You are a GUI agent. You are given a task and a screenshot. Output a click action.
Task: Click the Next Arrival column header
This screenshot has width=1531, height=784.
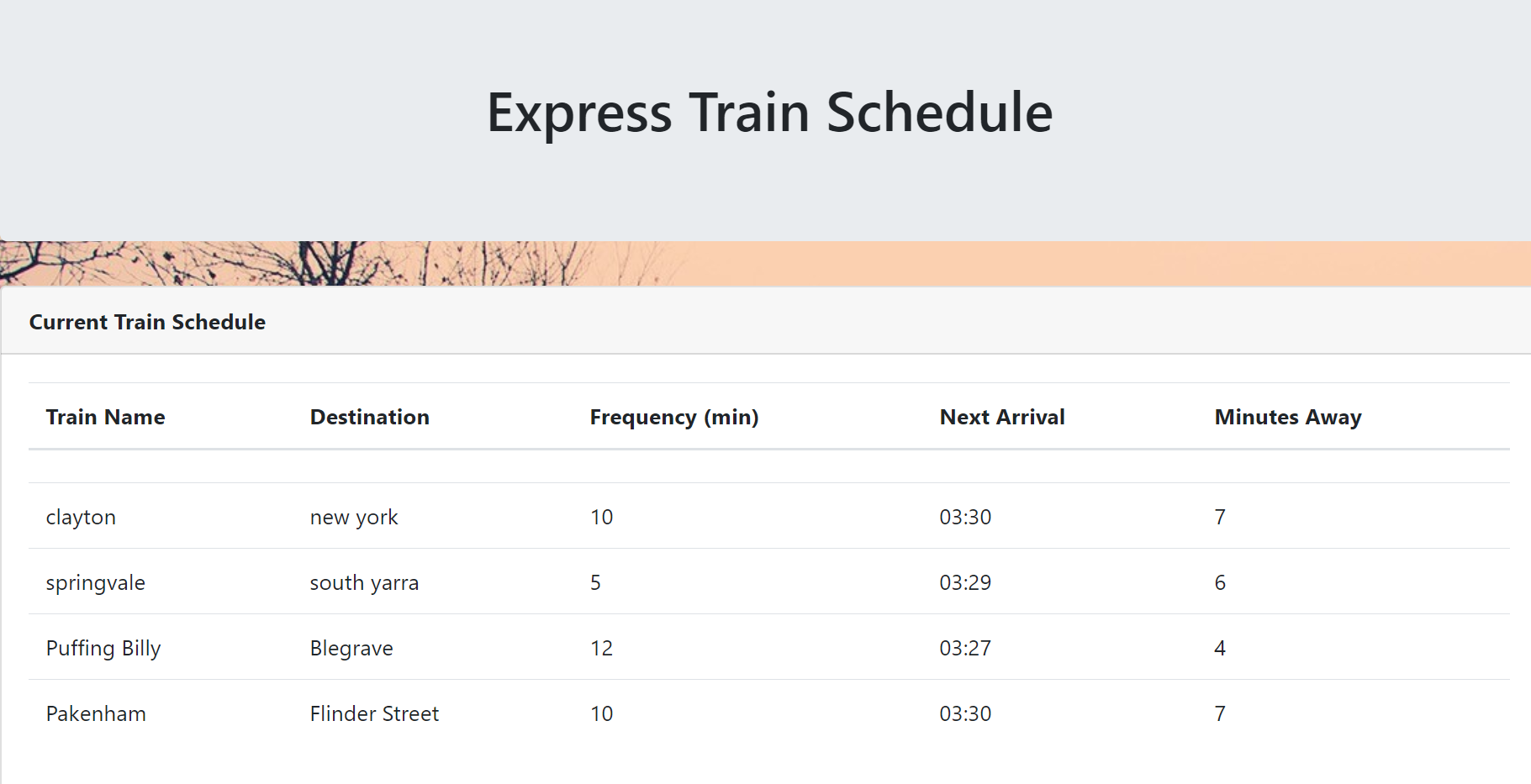[x=1001, y=417]
